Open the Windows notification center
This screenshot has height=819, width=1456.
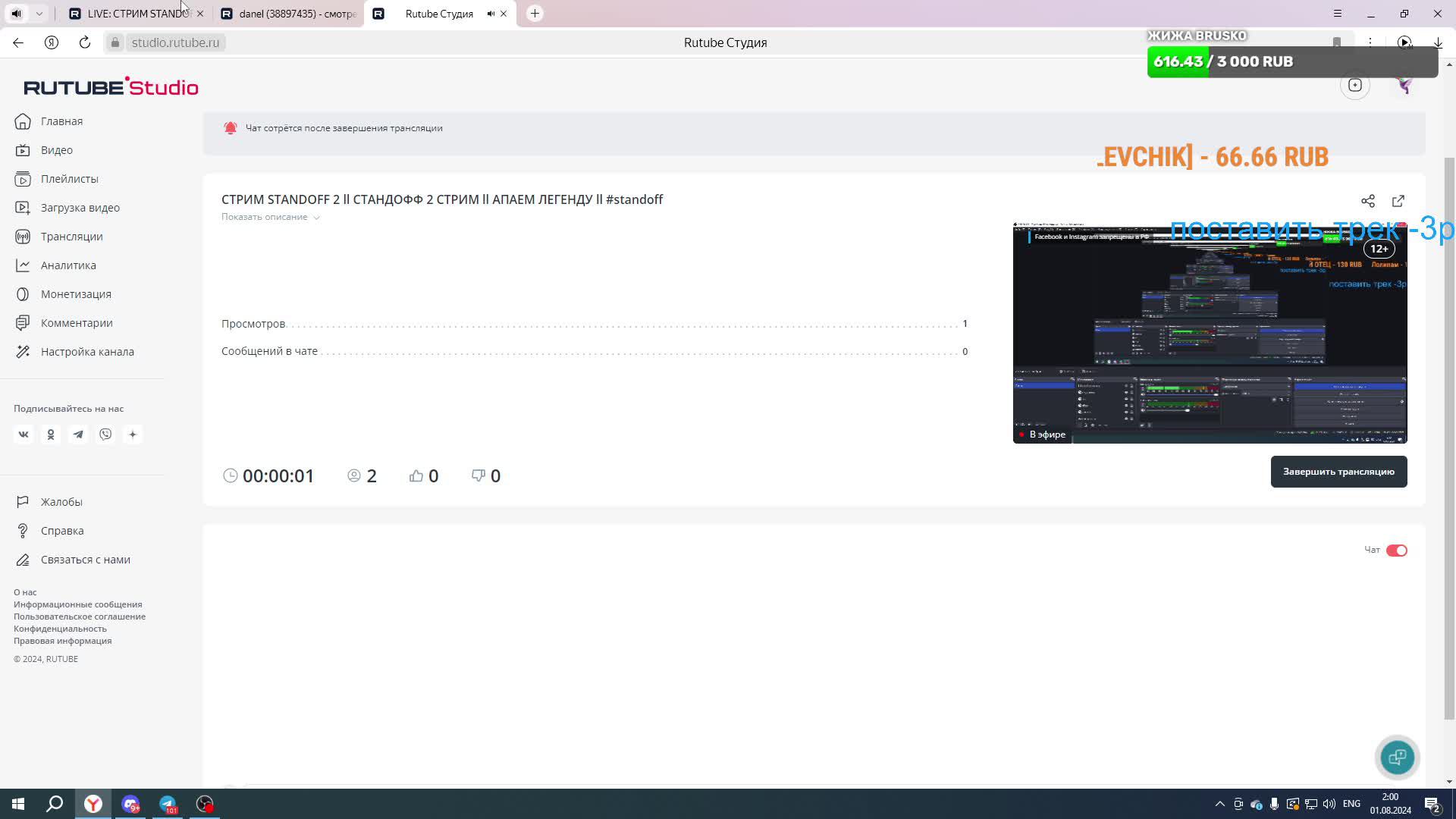(1432, 804)
